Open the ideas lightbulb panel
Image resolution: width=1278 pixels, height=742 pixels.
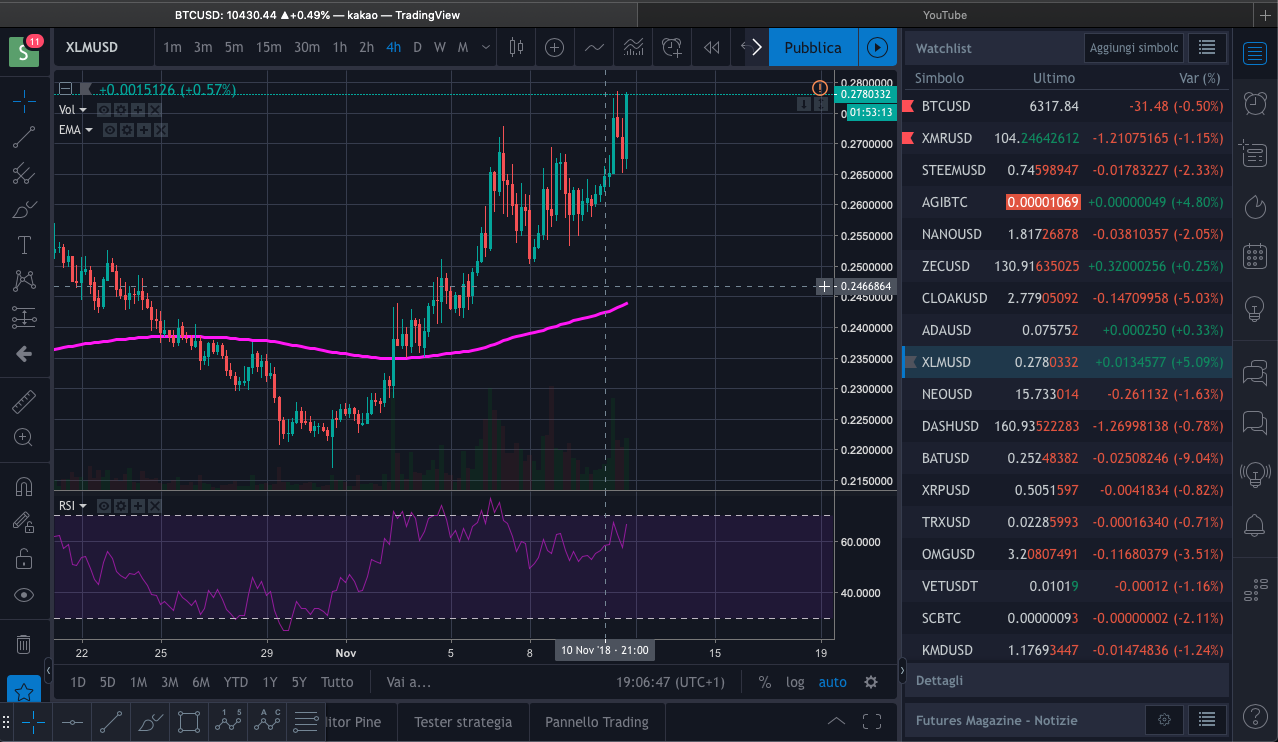(x=1254, y=309)
